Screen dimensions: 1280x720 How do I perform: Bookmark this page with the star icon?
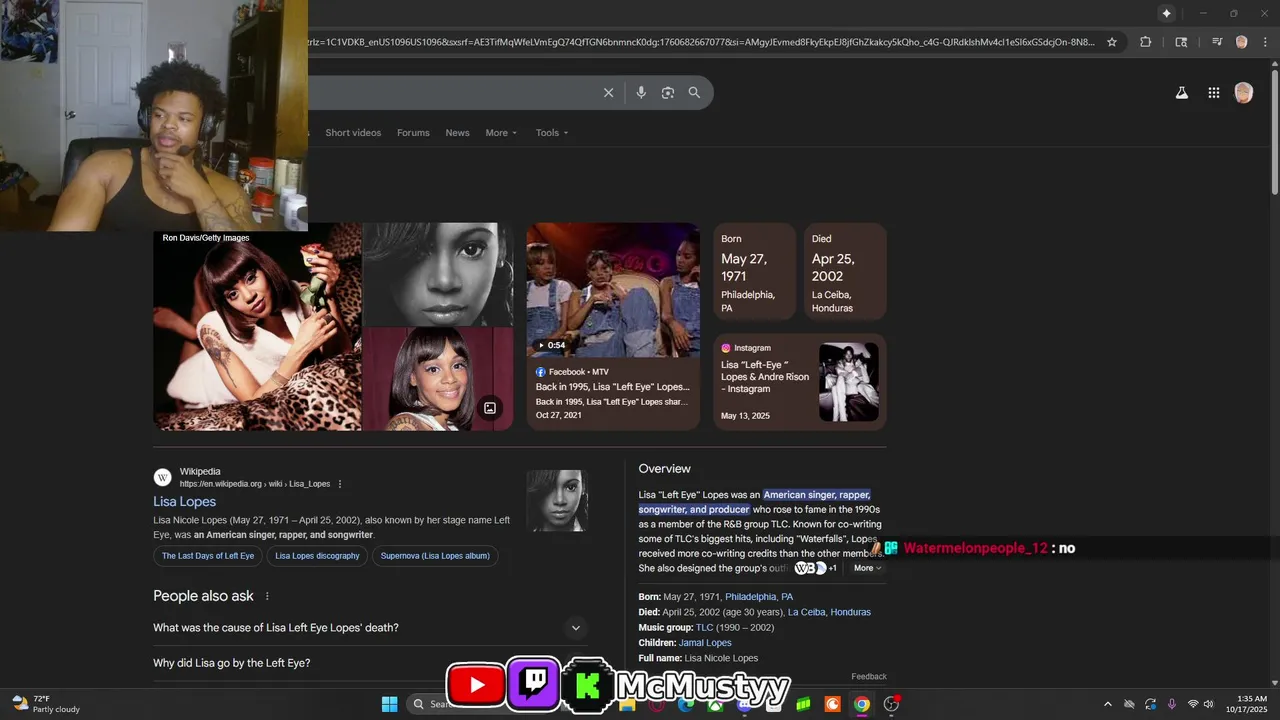[1111, 42]
